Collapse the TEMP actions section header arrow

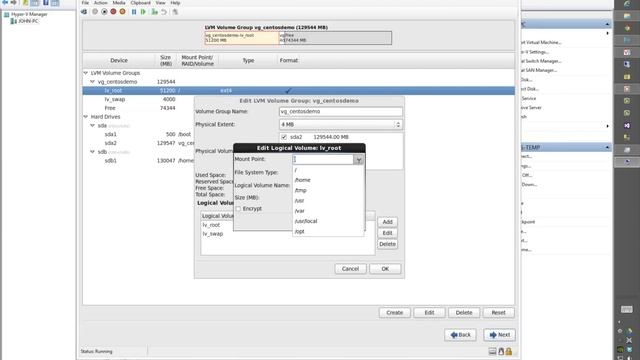coord(607,147)
